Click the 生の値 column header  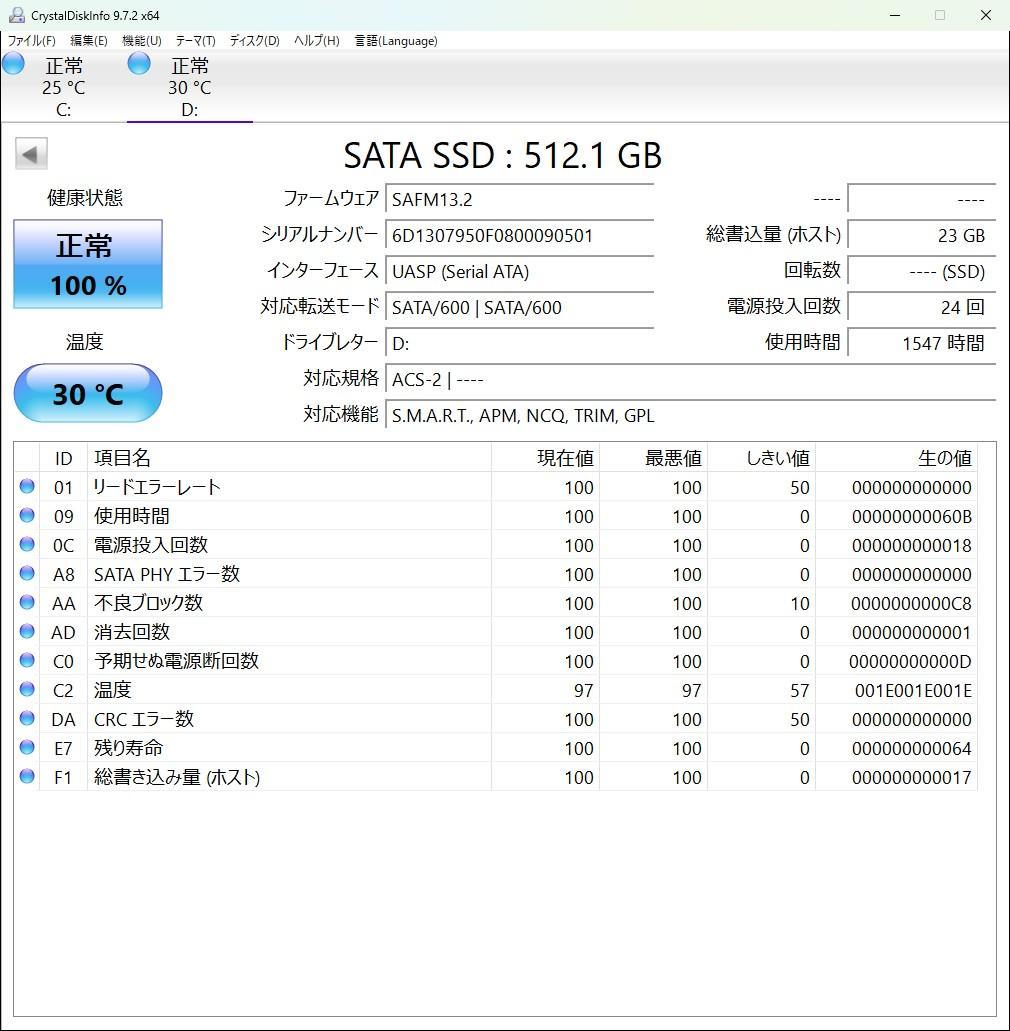click(896, 458)
